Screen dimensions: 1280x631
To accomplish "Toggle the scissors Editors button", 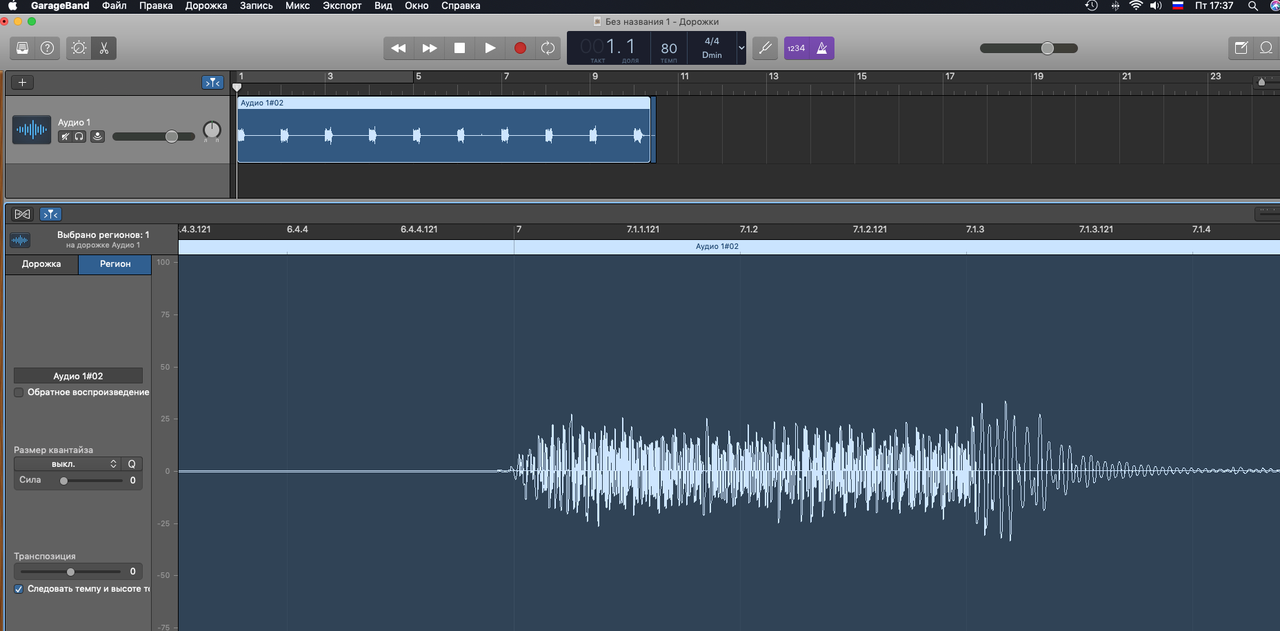I will click(104, 48).
